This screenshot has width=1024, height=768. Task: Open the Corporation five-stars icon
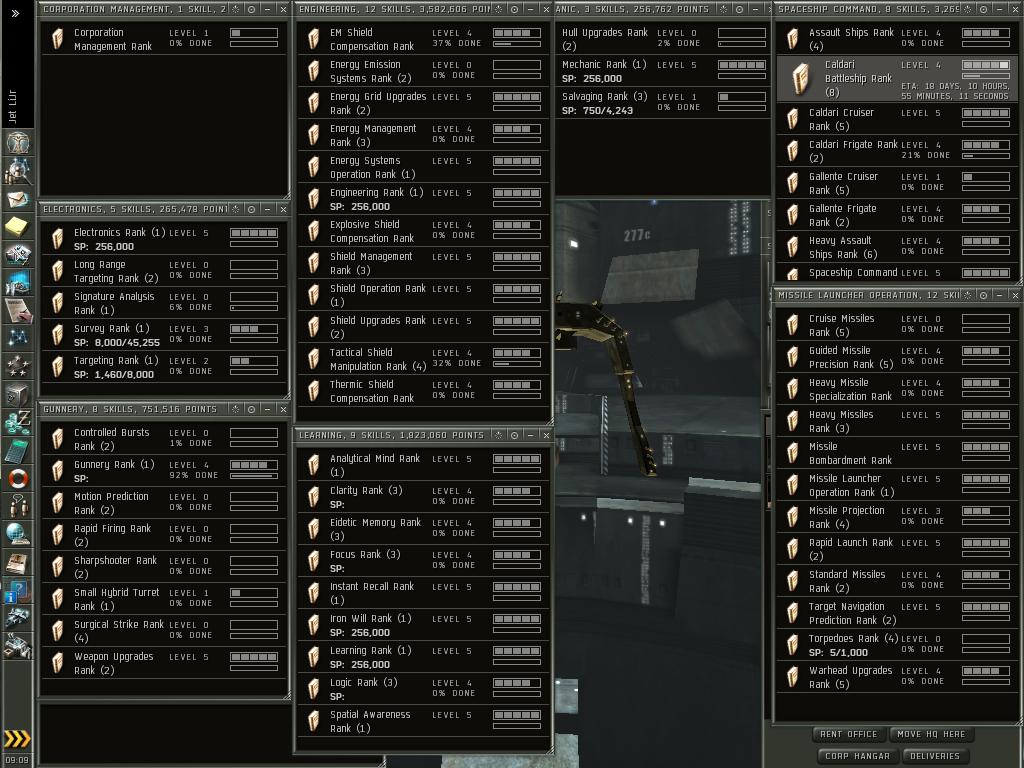(18, 366)
